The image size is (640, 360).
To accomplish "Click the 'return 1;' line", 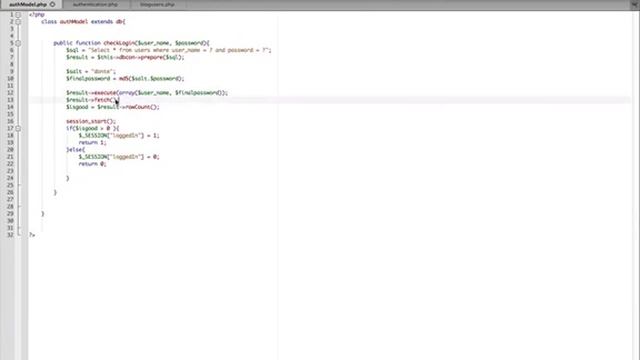I will point(92,142).
